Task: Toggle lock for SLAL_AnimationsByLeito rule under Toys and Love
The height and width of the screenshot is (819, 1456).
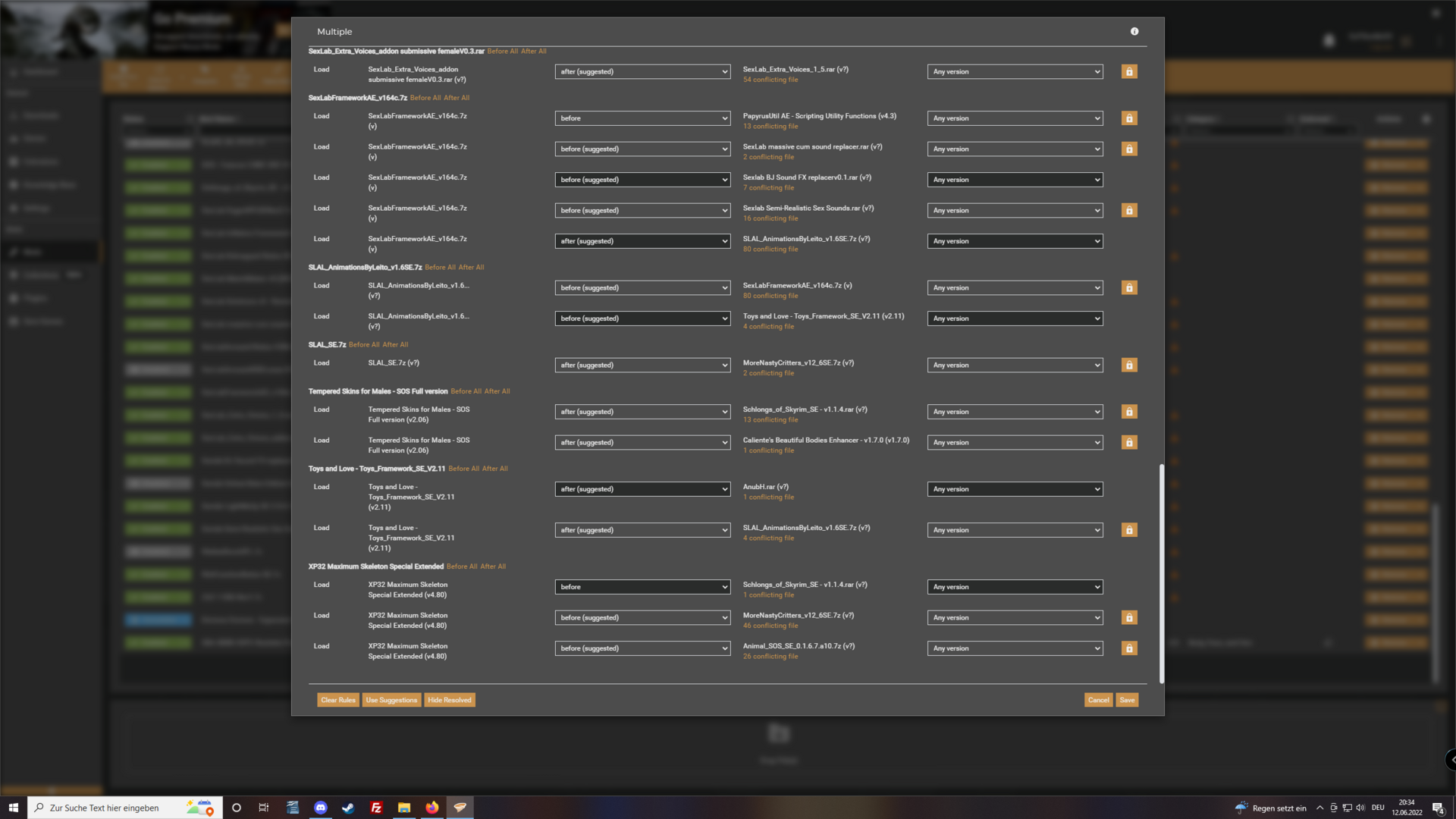Action: (1129, 530)
